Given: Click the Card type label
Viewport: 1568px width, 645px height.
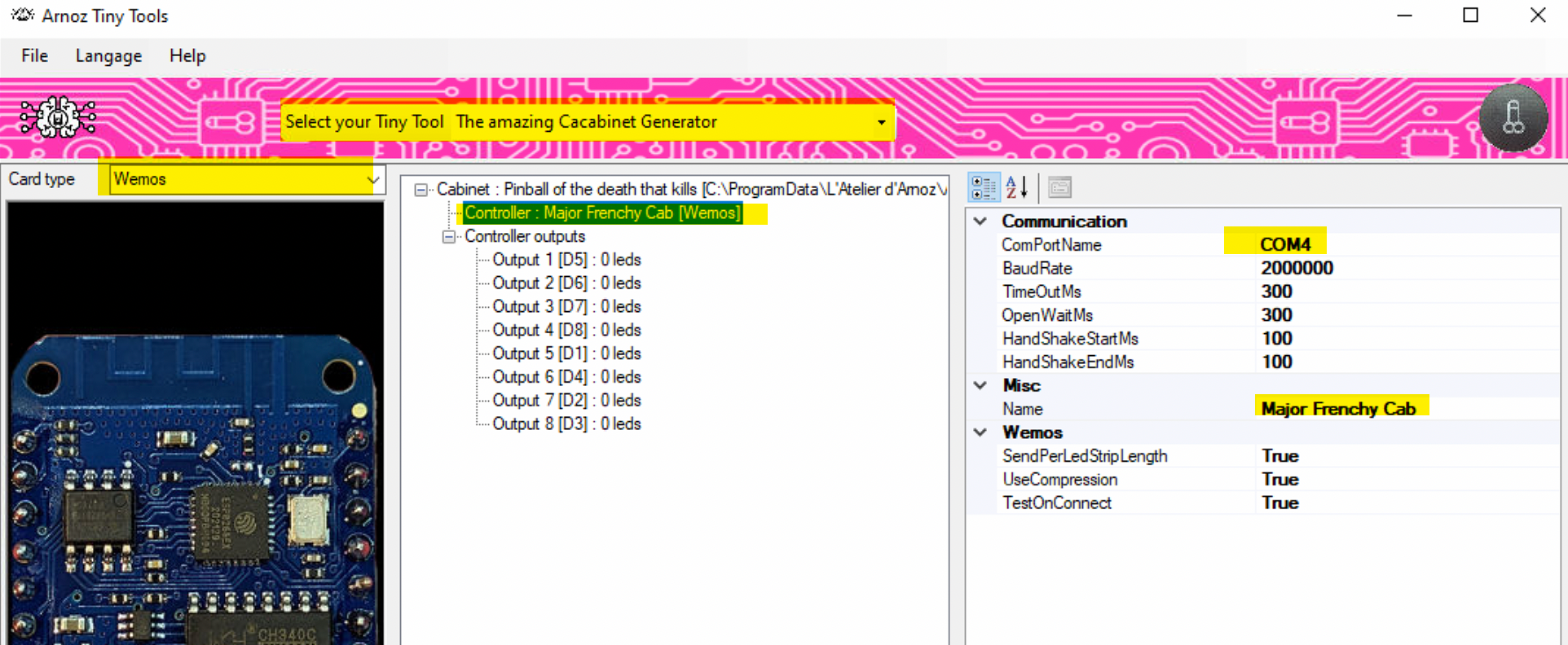Looking at the screenshot, I should pyautogui.click(x=42, y=179).
